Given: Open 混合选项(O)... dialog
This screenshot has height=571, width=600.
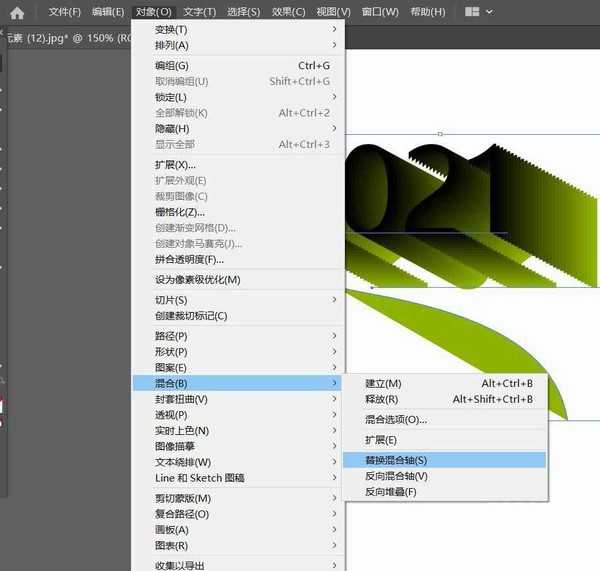Looking at the screenshot, I should click(395, 419).
